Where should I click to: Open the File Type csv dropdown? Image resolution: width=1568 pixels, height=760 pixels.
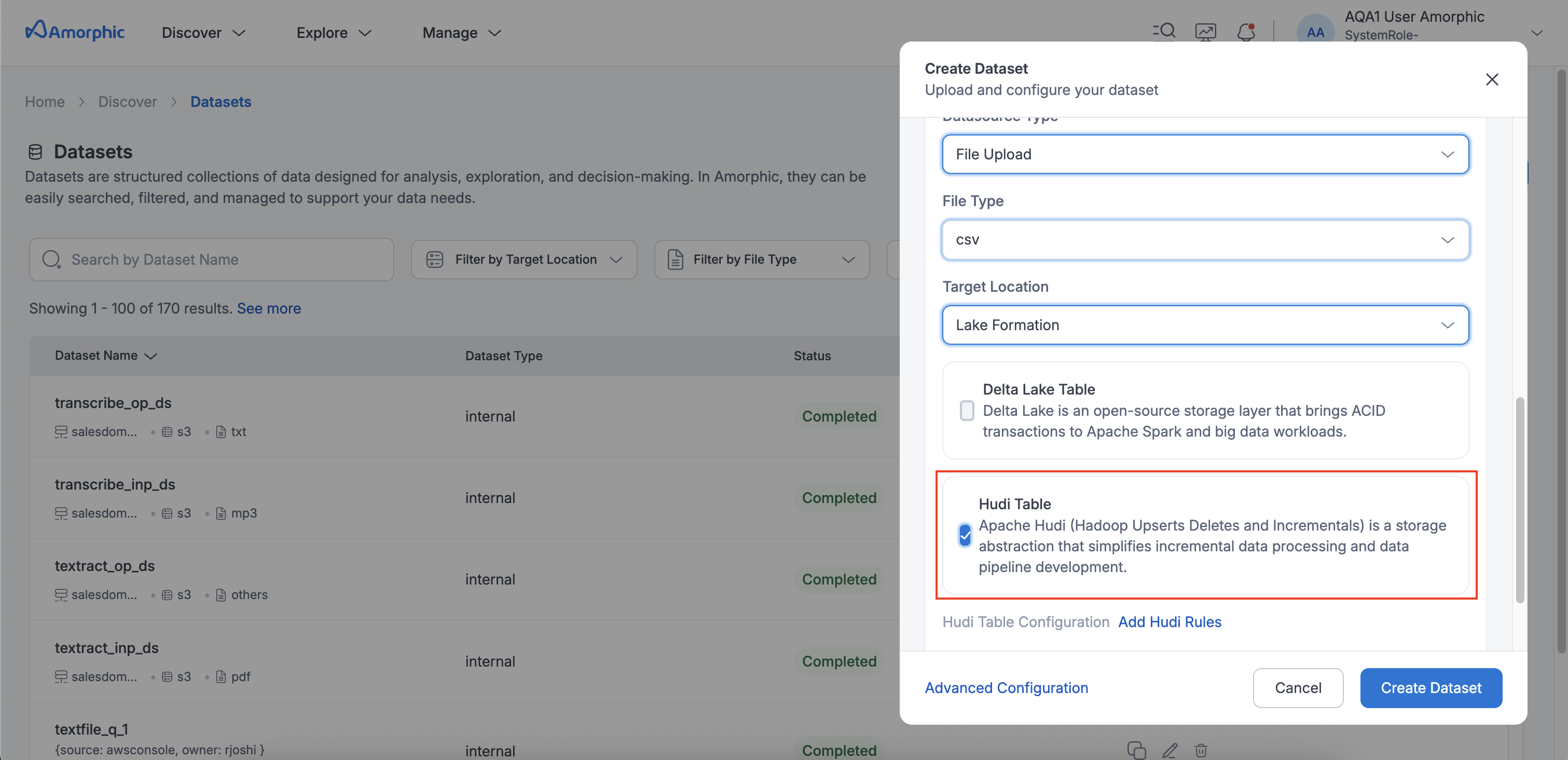click(1205, 239)
